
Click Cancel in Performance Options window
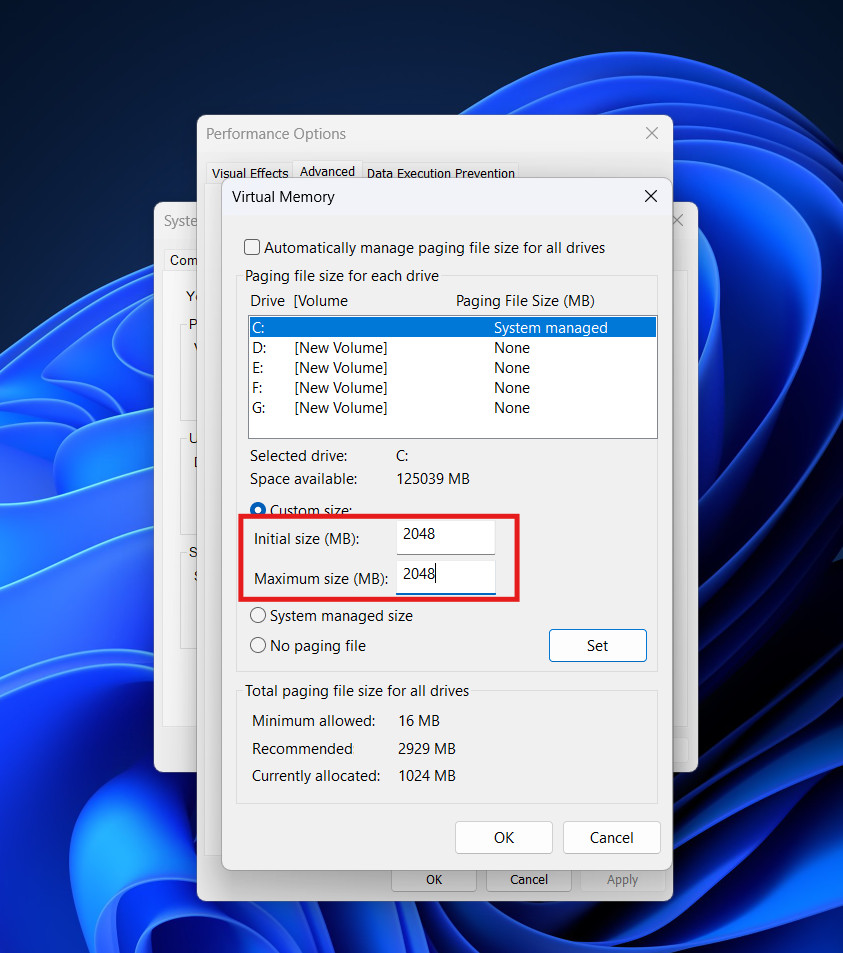(x=528, y=880)
